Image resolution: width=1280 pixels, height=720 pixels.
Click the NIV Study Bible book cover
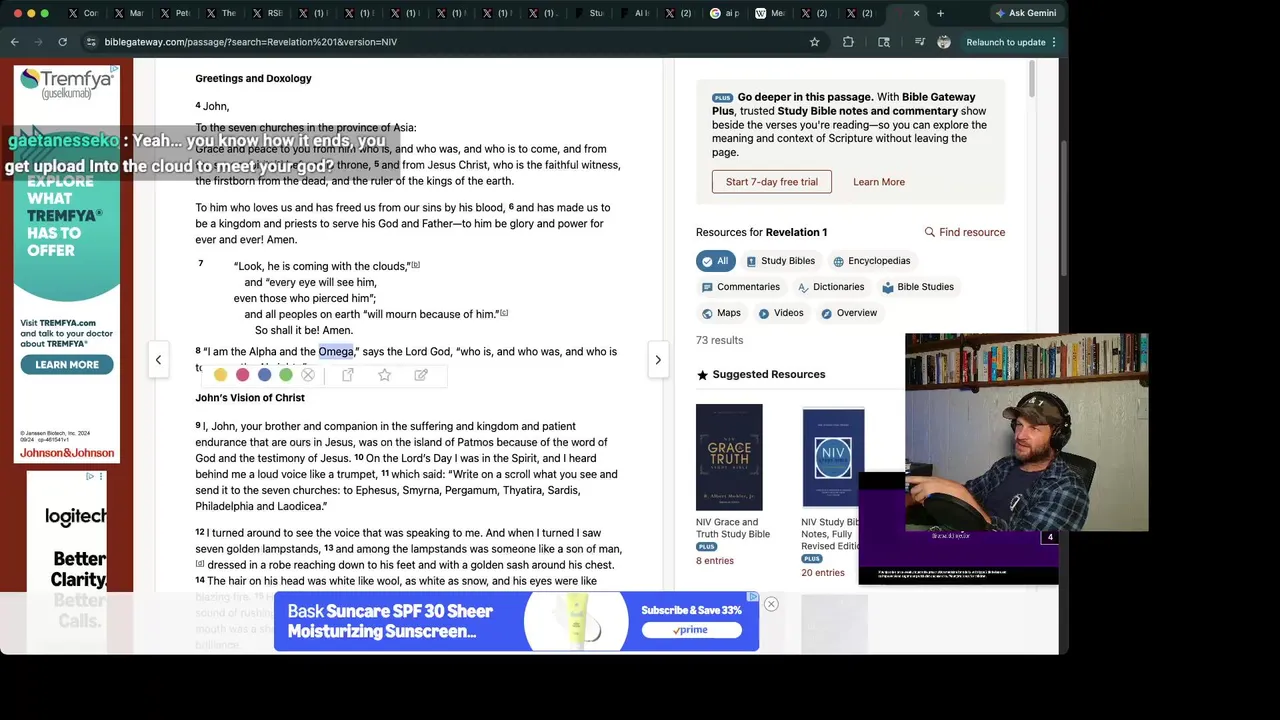833,457
